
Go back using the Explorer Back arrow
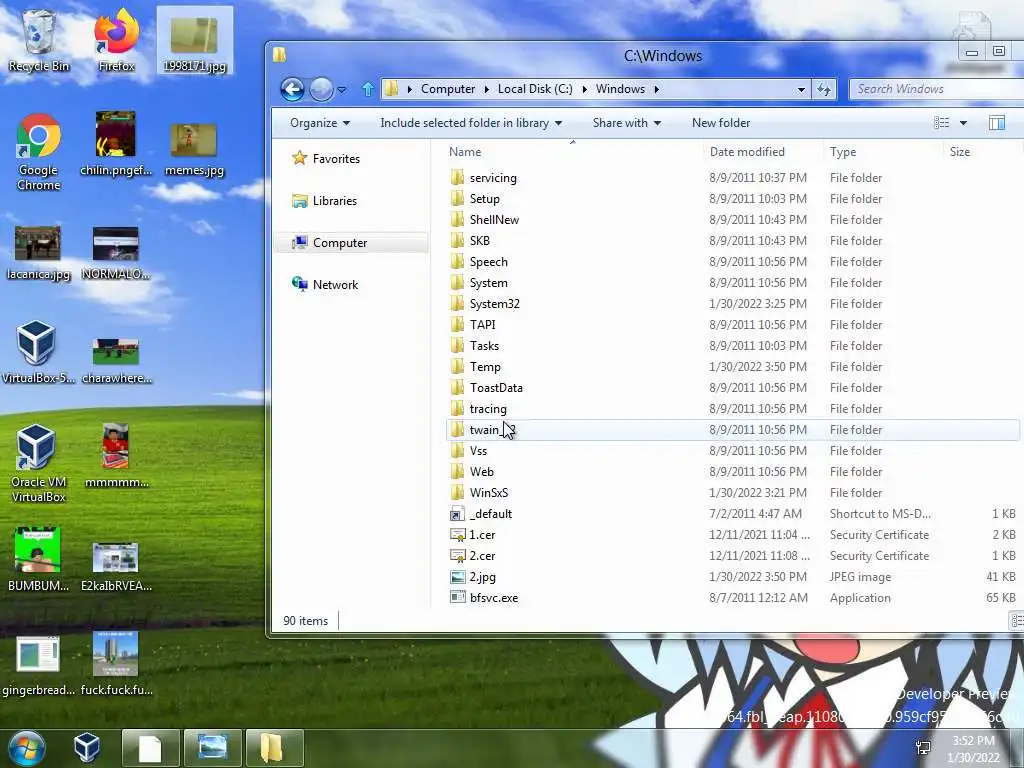click(x=292, y=89)
